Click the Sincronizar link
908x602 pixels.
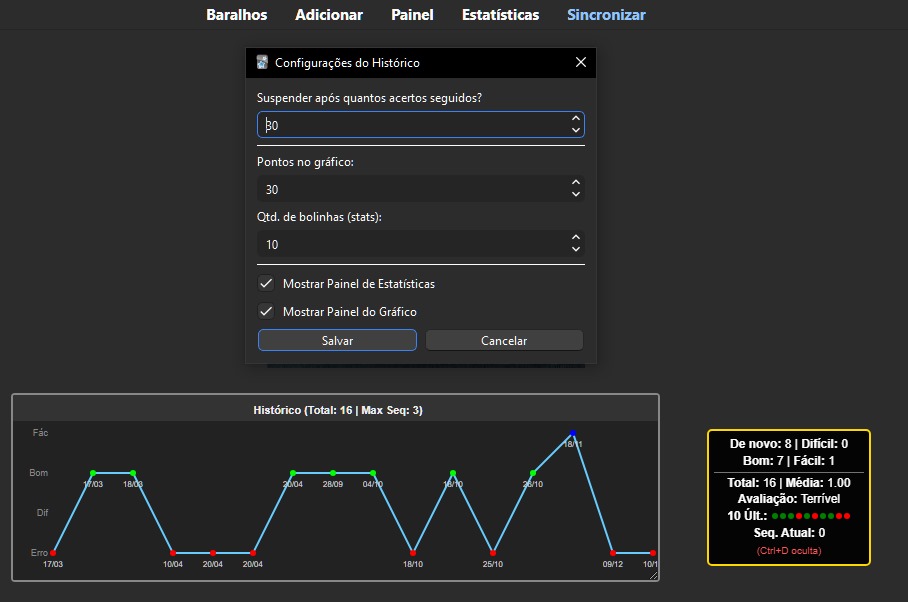(606, 15)
